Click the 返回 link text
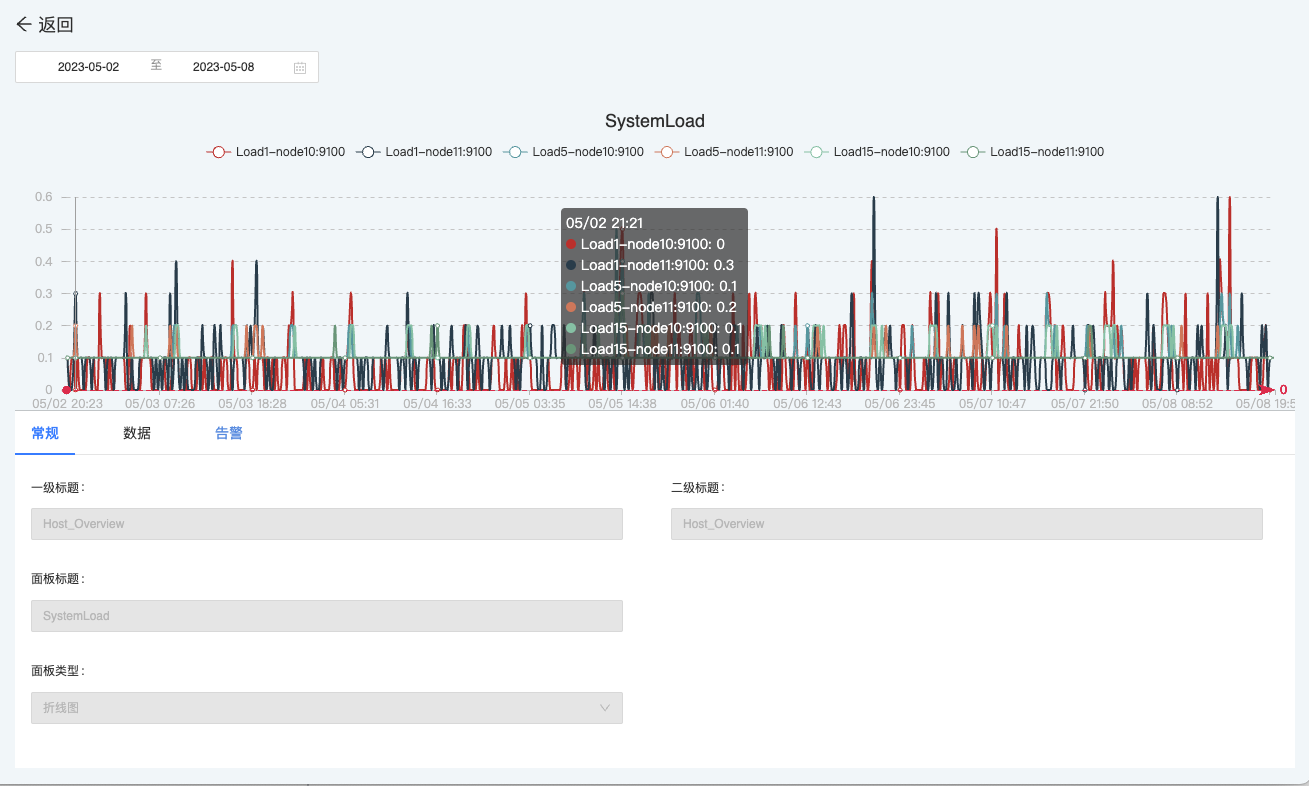 click(56, 25)
